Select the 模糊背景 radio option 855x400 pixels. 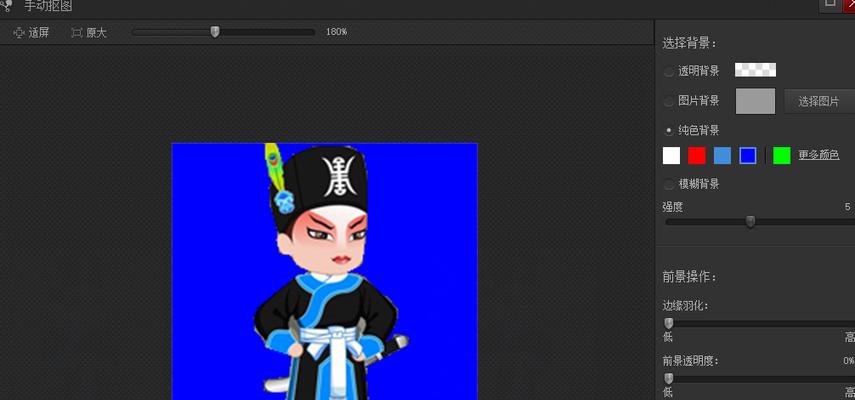pos(669,184)
